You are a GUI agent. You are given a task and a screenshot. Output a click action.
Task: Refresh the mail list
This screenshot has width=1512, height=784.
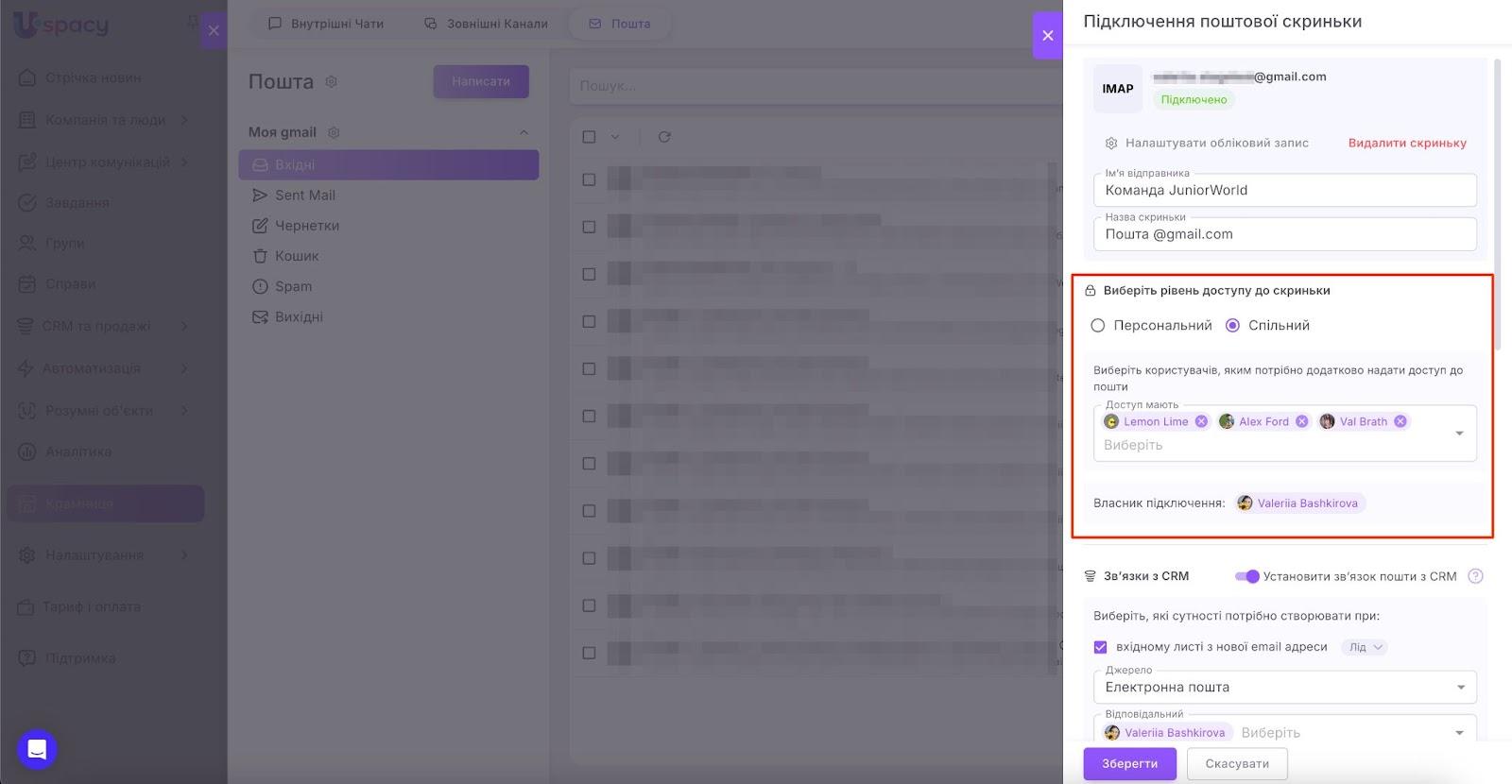[664, 137]
